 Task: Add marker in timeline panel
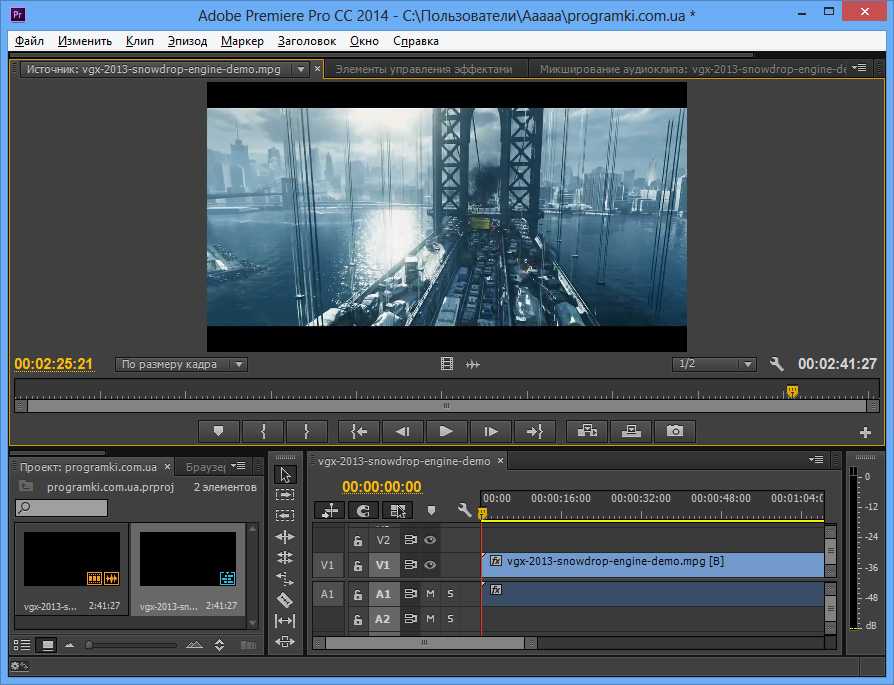pos(431,510)
